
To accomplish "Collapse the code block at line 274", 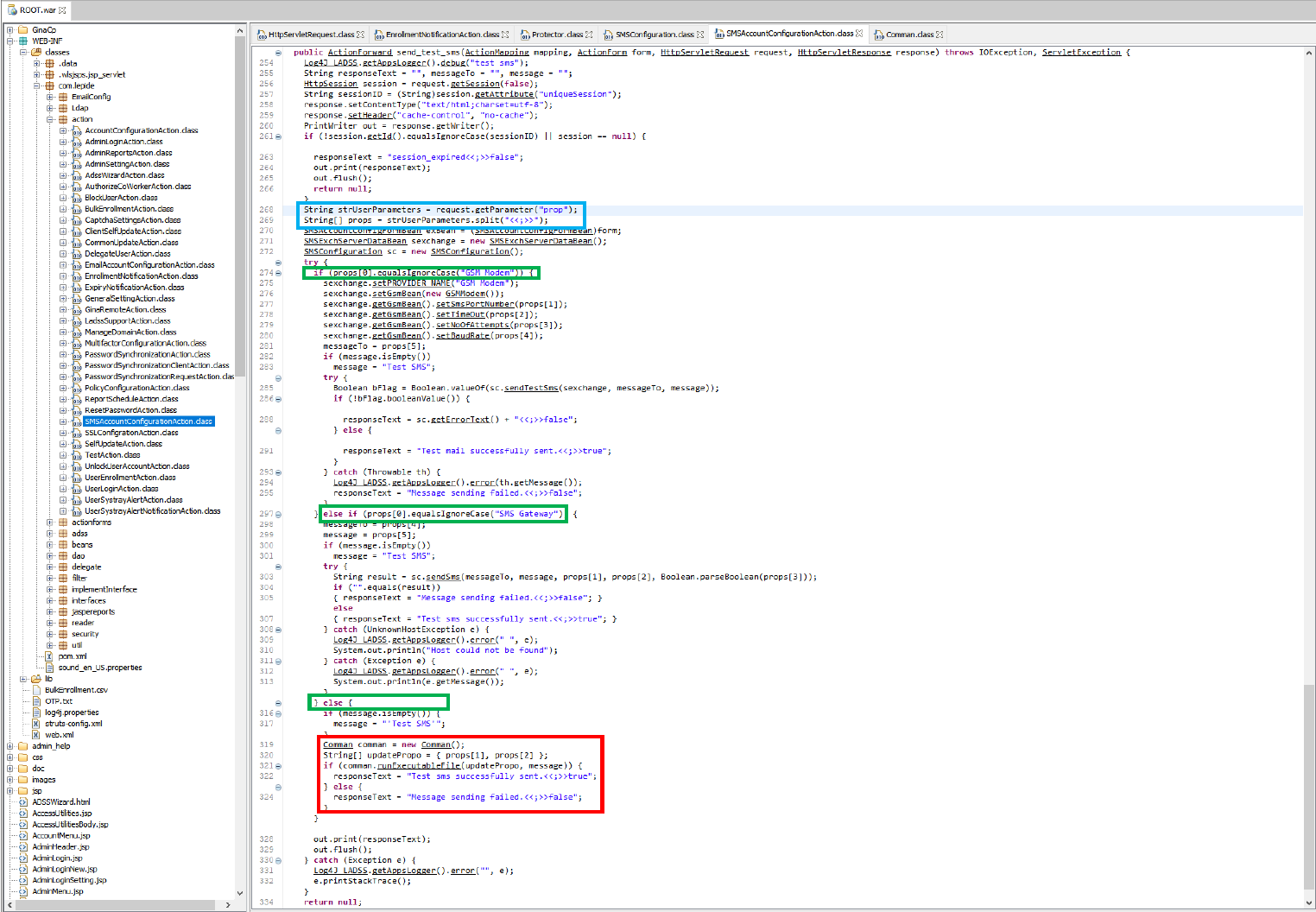I will (x=278, y=273).
